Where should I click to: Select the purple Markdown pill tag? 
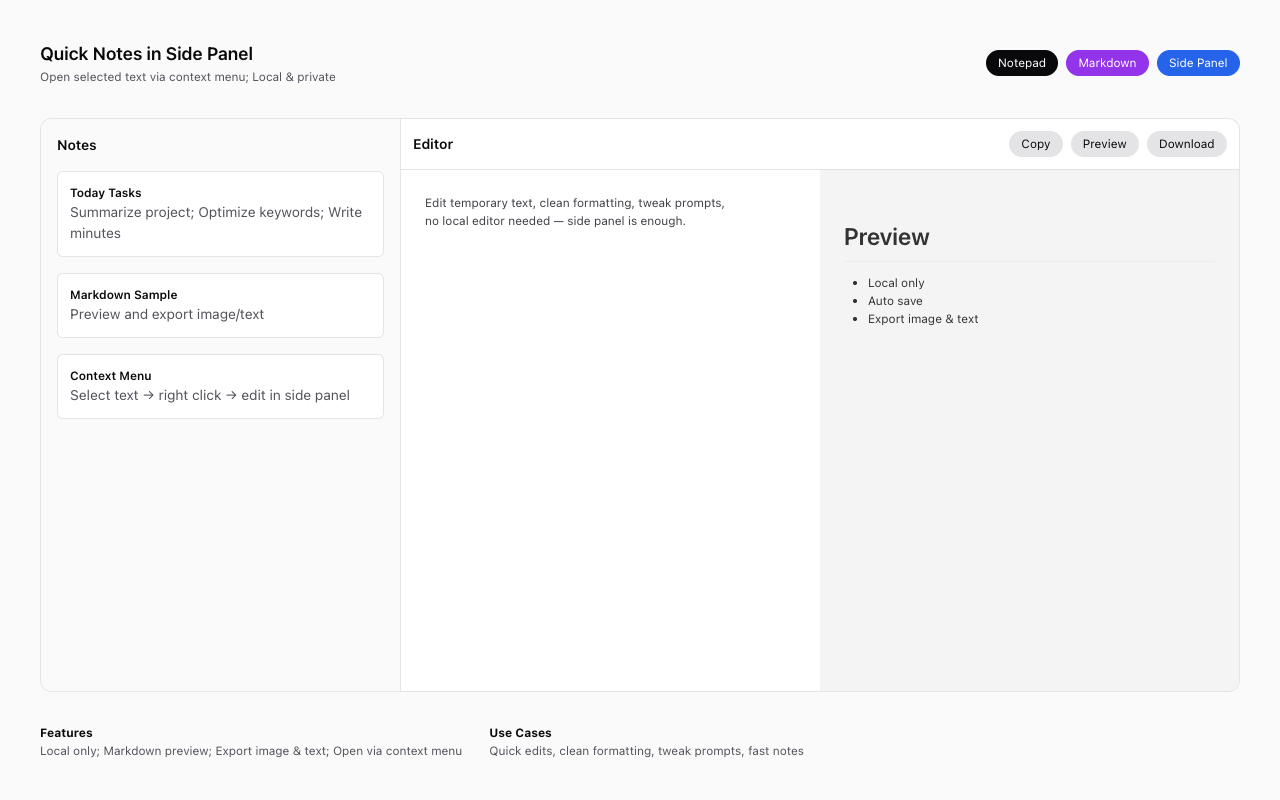point(1107,63)
